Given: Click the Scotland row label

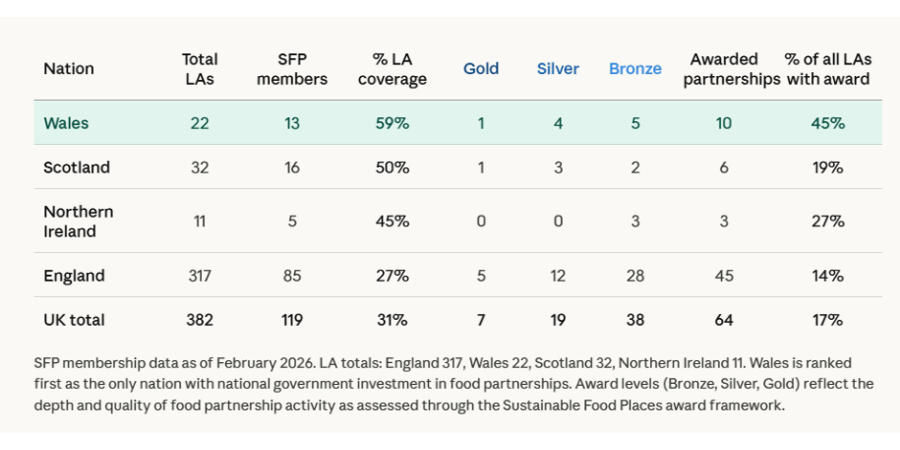Looking at the screenshot, I should [76, 168].
